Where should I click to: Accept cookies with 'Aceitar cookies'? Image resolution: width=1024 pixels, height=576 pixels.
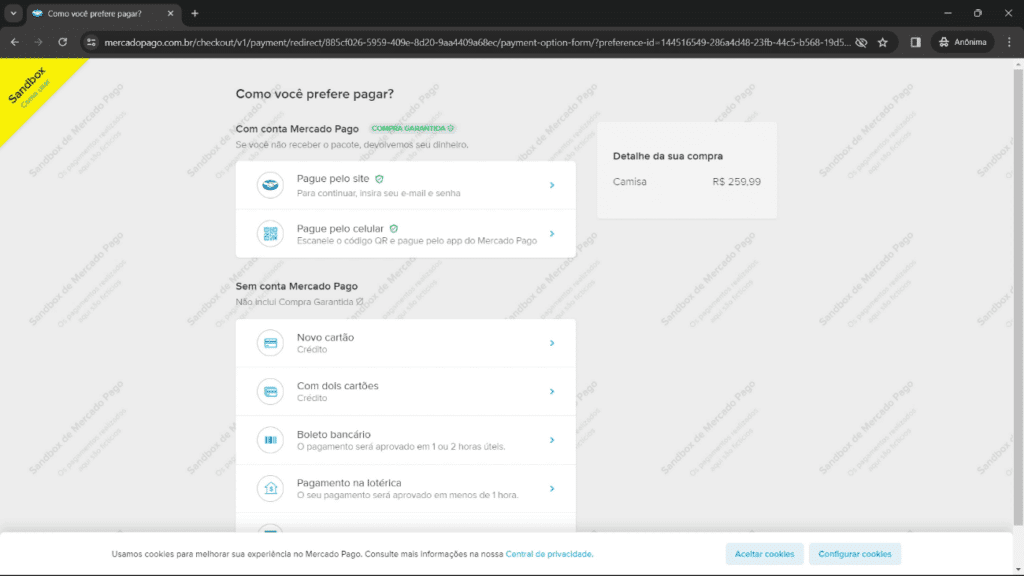tap(764, 554)
